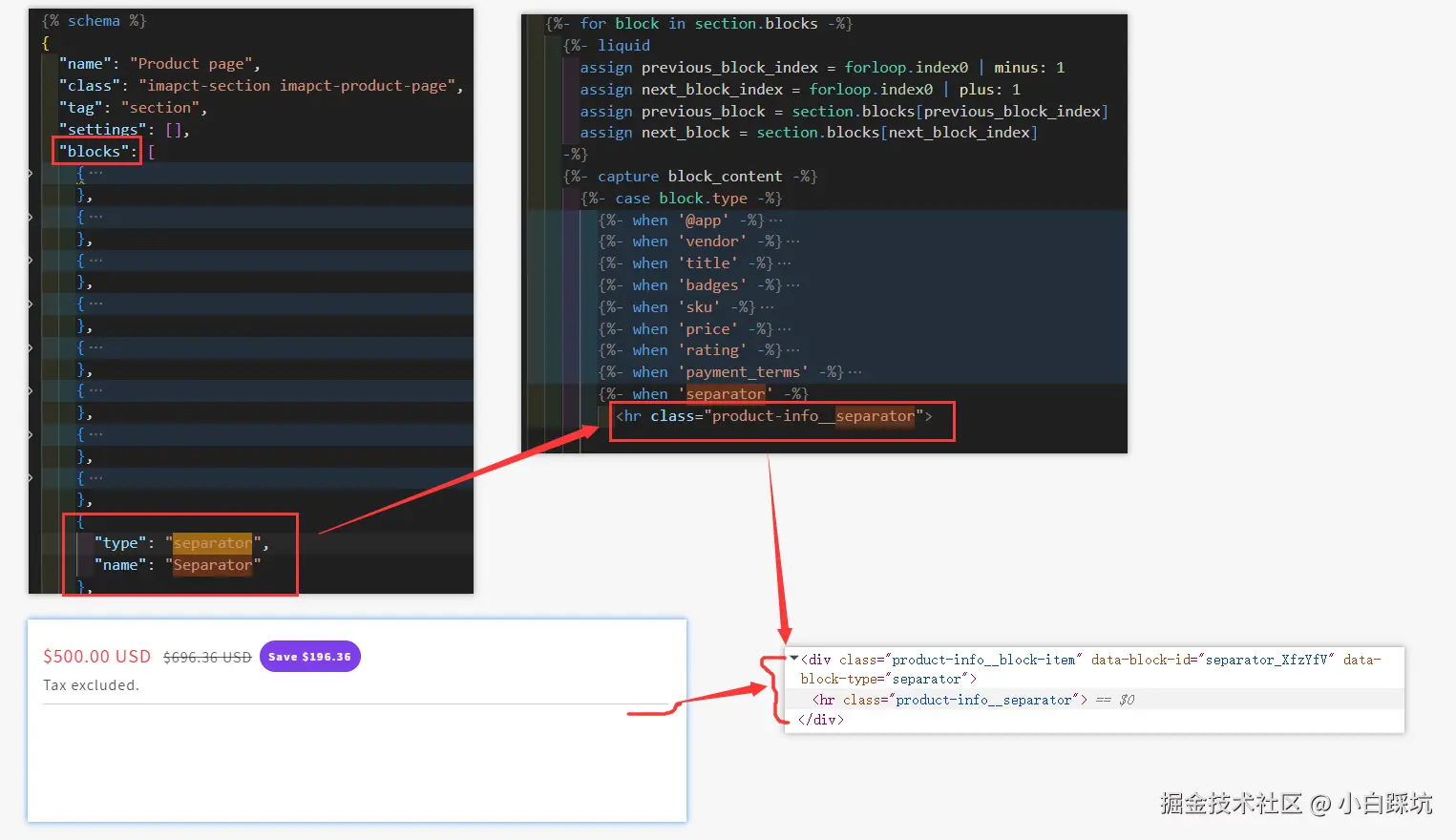Collapse the div element triangle in DevTools
Image resolution: width=1456 pixels, height=840 pixels.
pos(794,659)
